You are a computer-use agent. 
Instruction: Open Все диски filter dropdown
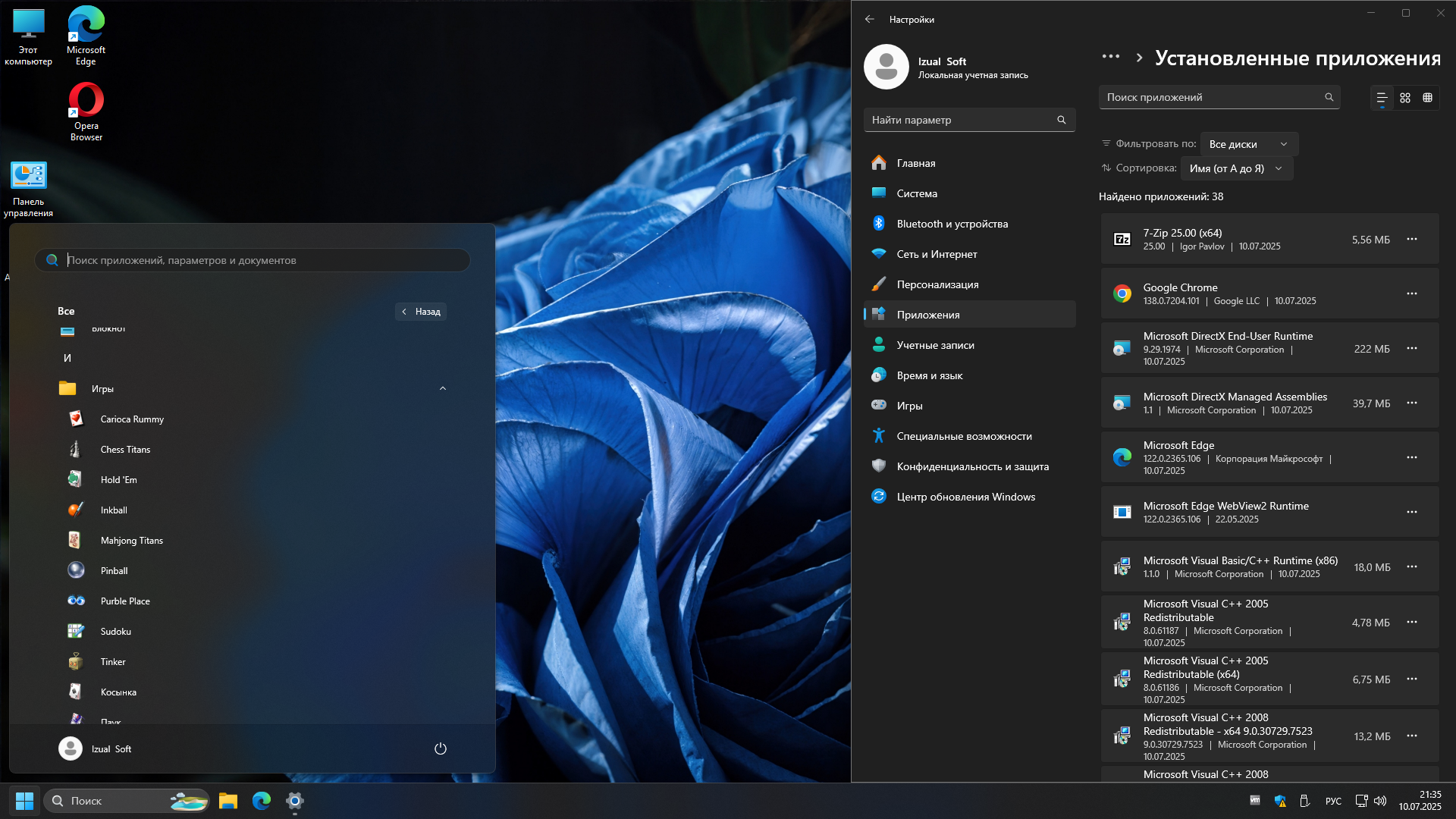coord(1248,144)
